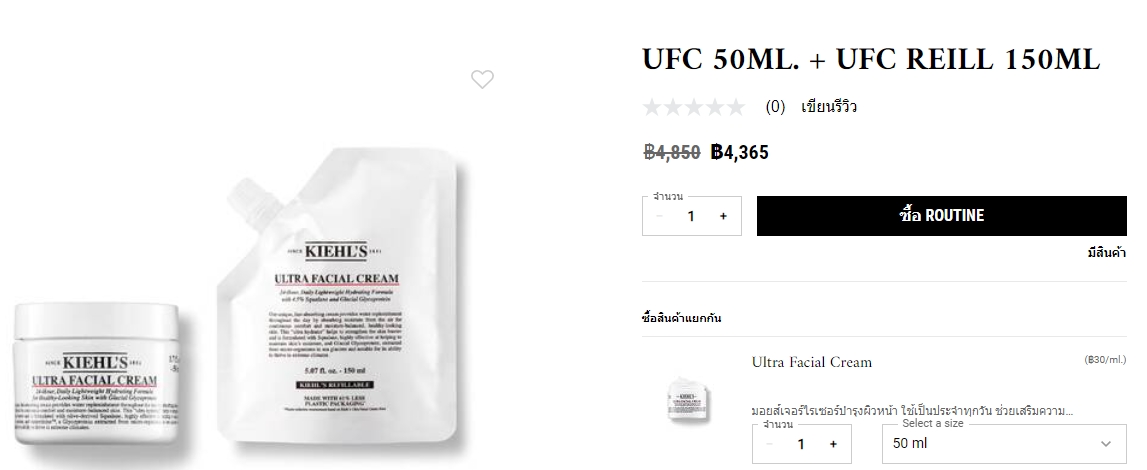1147x470 pixels.
Task: Rate the product using star rating
Action: coord(693,108)
